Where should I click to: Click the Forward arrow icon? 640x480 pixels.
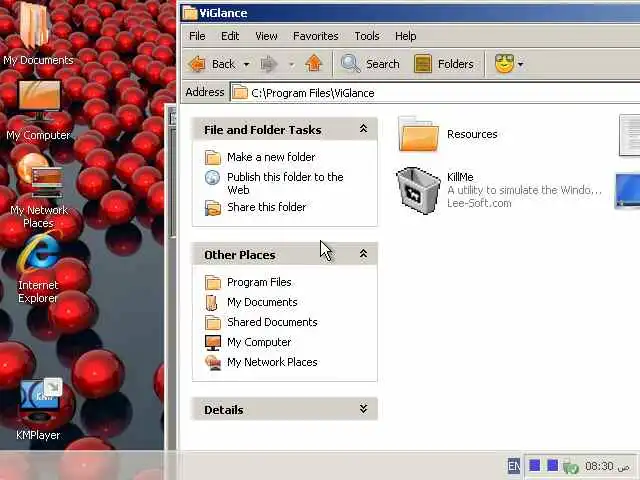pos(269,64)
